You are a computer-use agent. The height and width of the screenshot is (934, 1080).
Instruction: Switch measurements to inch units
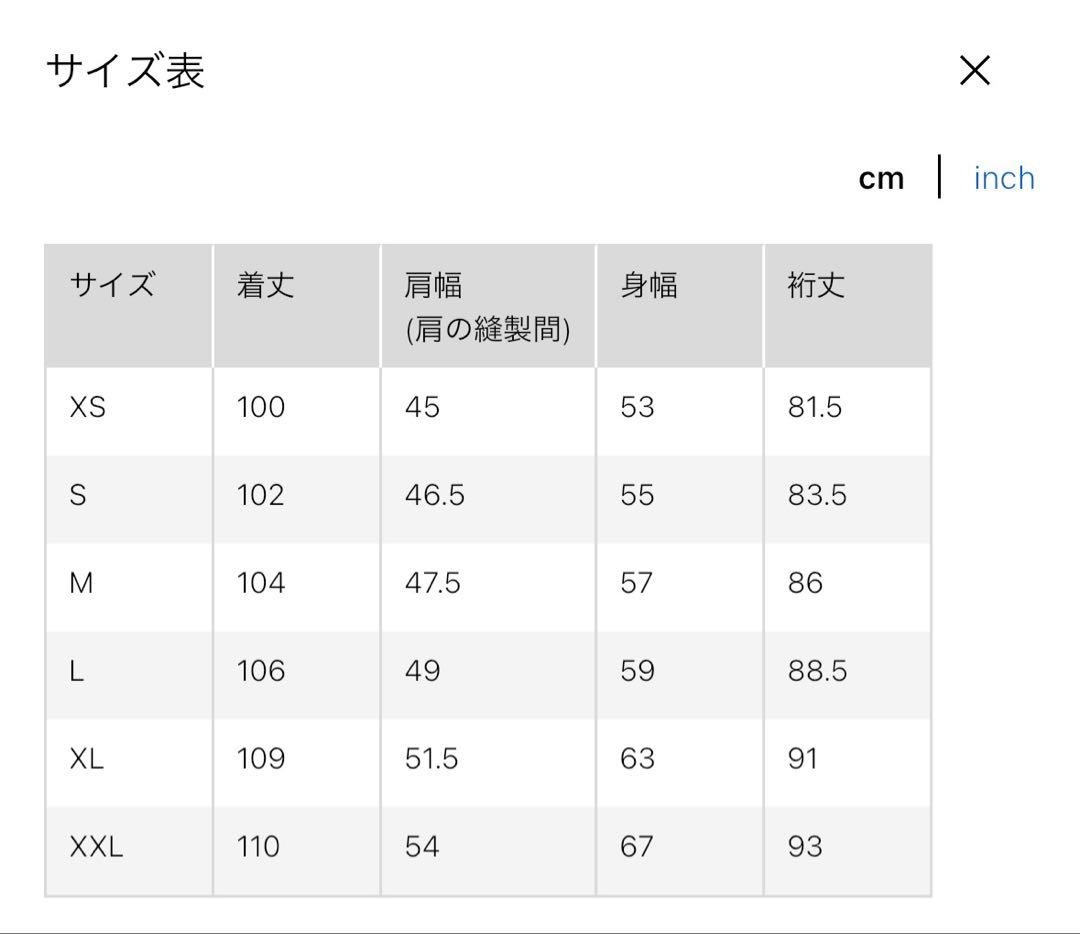click(x=1004, y=176)
